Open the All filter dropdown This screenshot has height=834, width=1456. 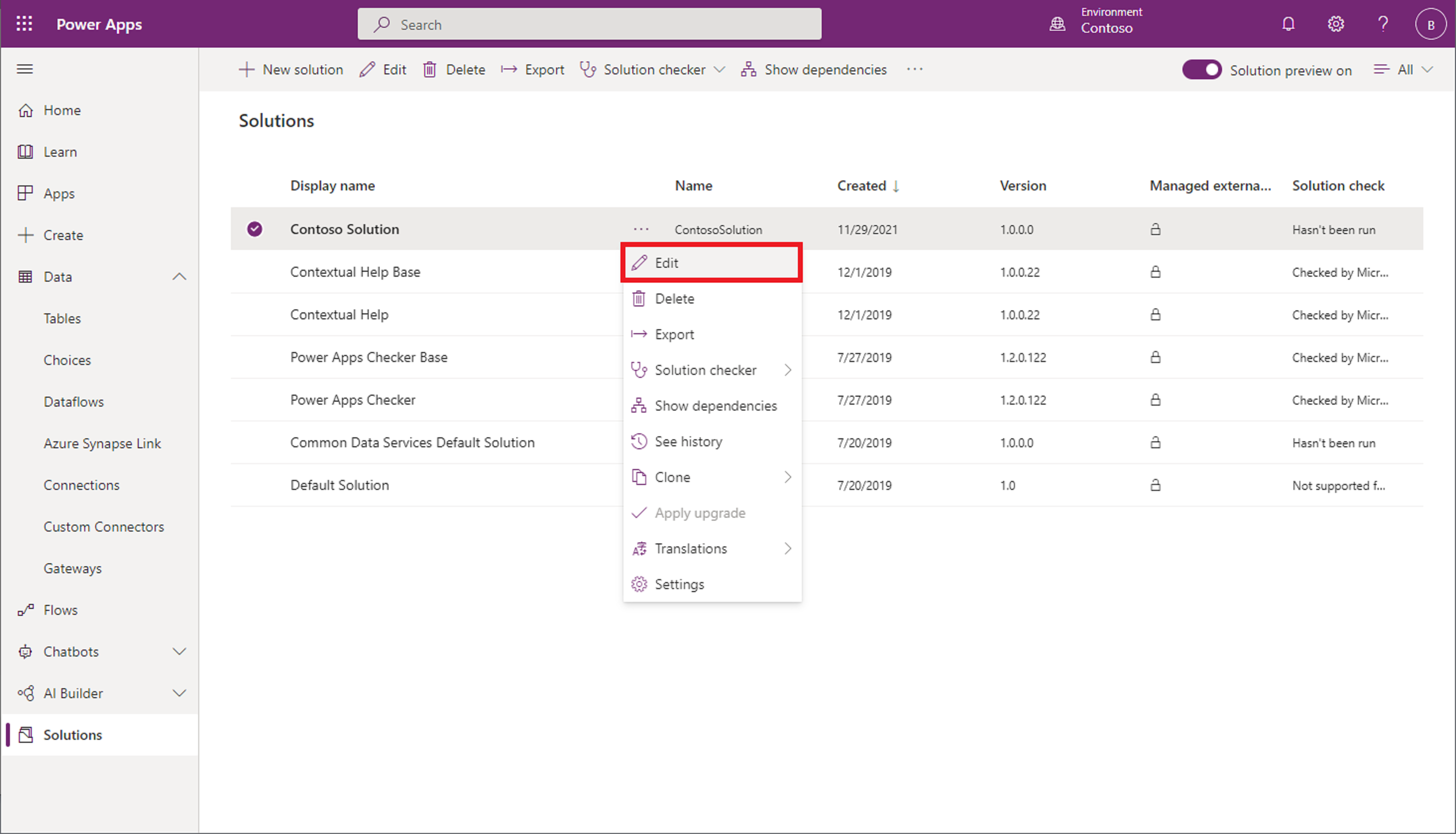tap(1404, 70)
